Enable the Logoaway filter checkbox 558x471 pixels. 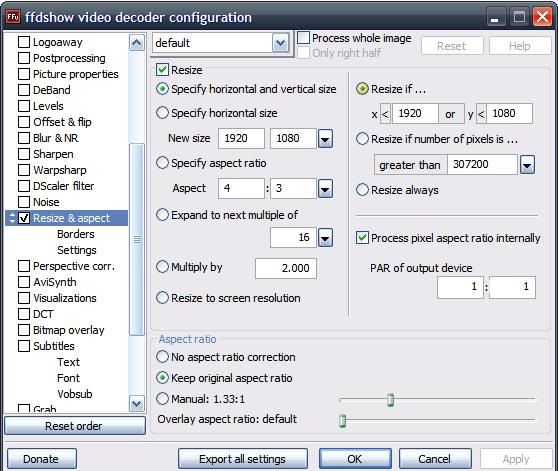coord(24,42)
